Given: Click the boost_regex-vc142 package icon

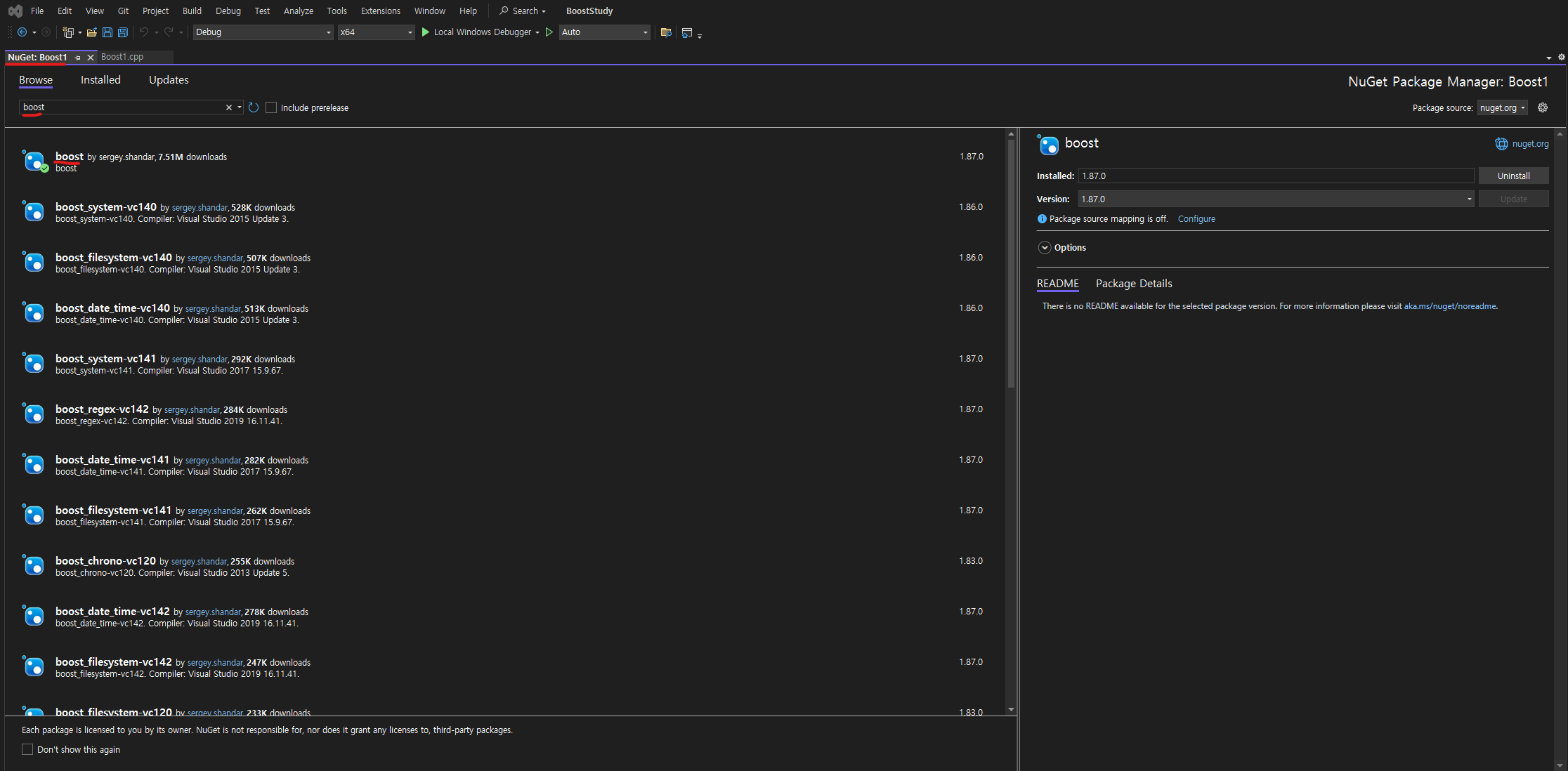Looking at the screenshot, I should click(33, 413).
